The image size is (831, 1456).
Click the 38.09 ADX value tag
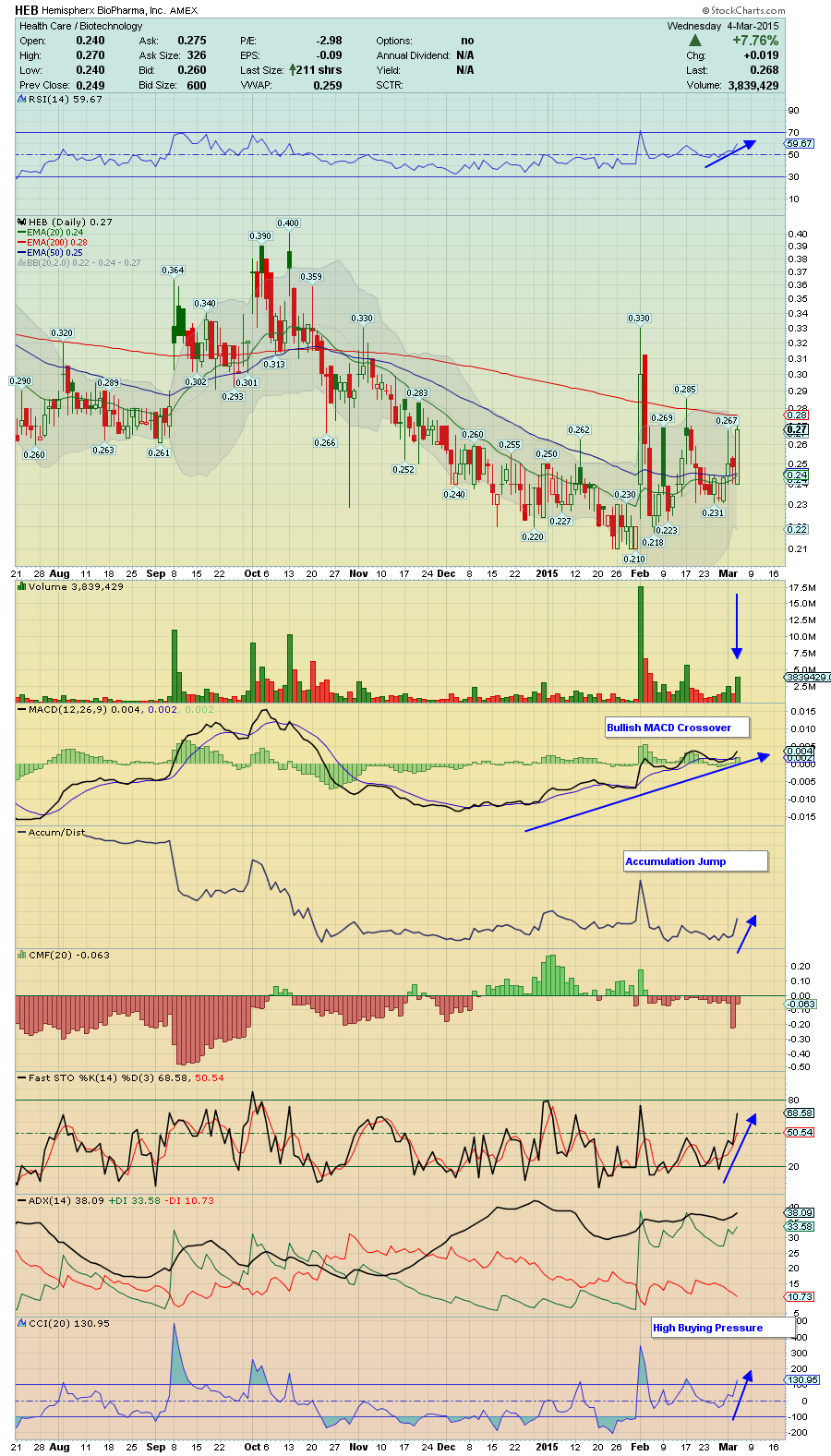[800, 1212]
